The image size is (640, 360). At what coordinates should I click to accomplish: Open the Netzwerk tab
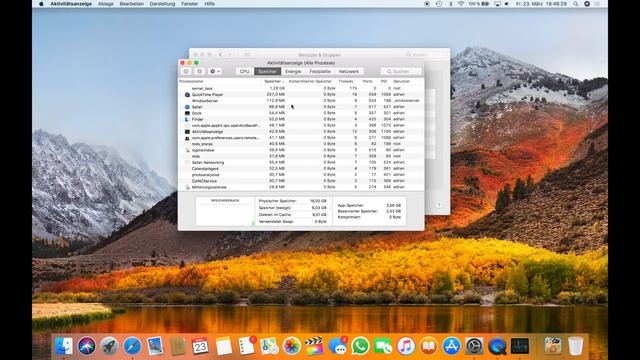pos(349,71)
